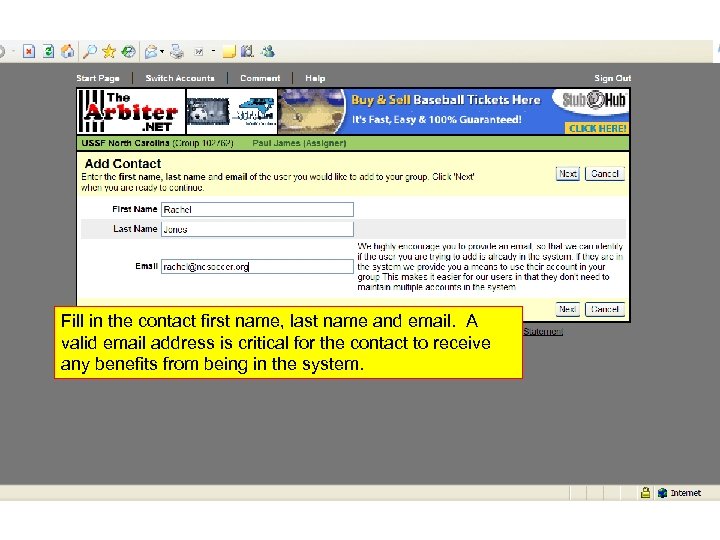Click the soccer ball association logo image

pyautogui.click(x=208, y=112)
